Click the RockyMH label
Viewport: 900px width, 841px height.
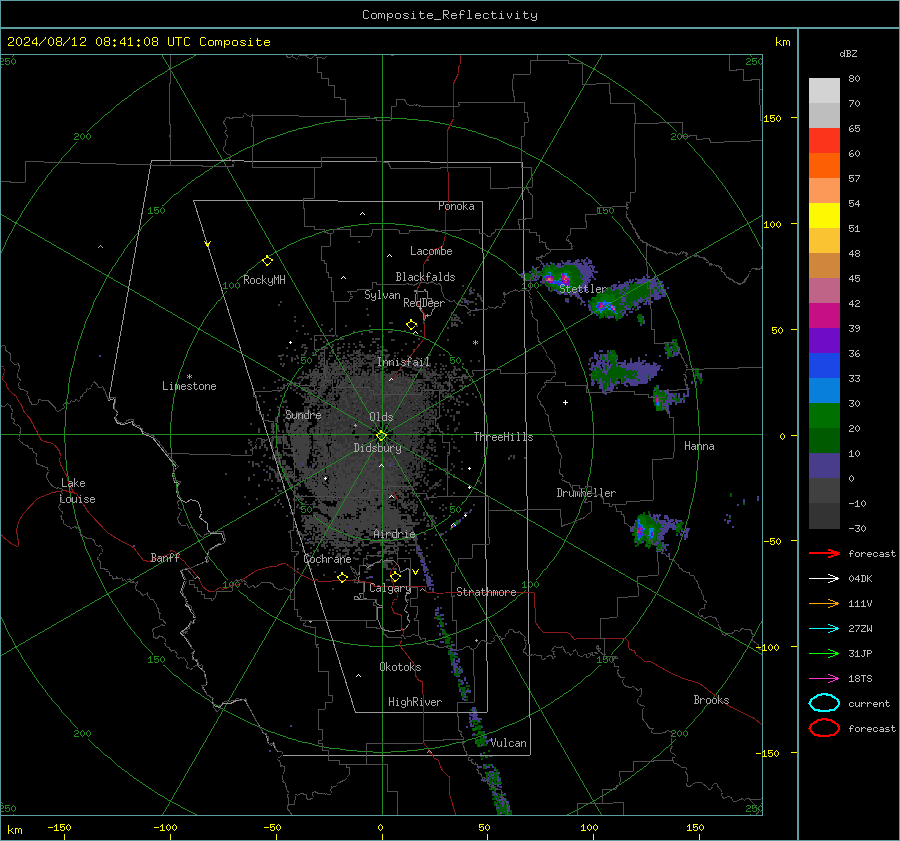coord(264,280)
